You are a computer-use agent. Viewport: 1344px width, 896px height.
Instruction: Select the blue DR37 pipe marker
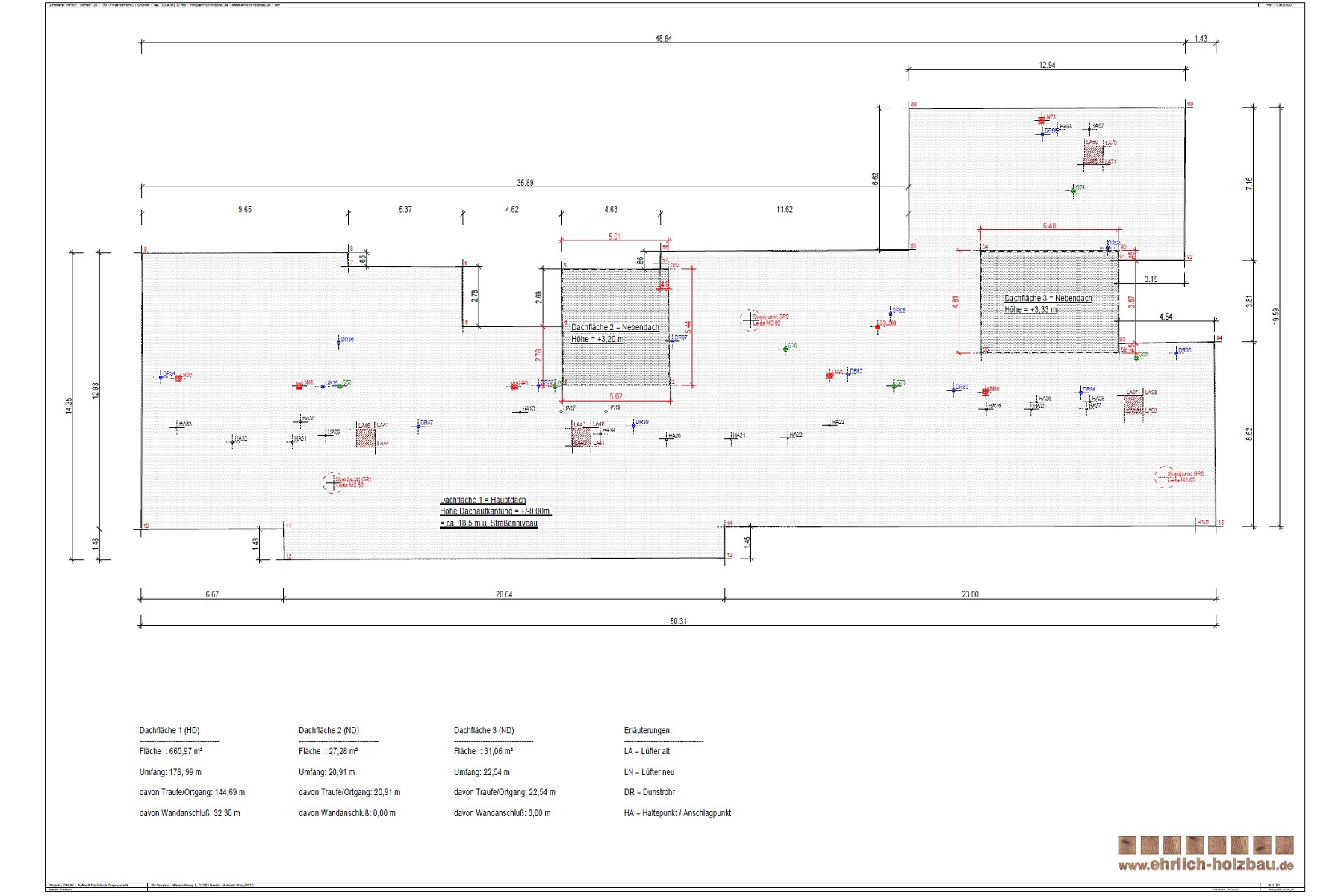click(x=418, y=426)
